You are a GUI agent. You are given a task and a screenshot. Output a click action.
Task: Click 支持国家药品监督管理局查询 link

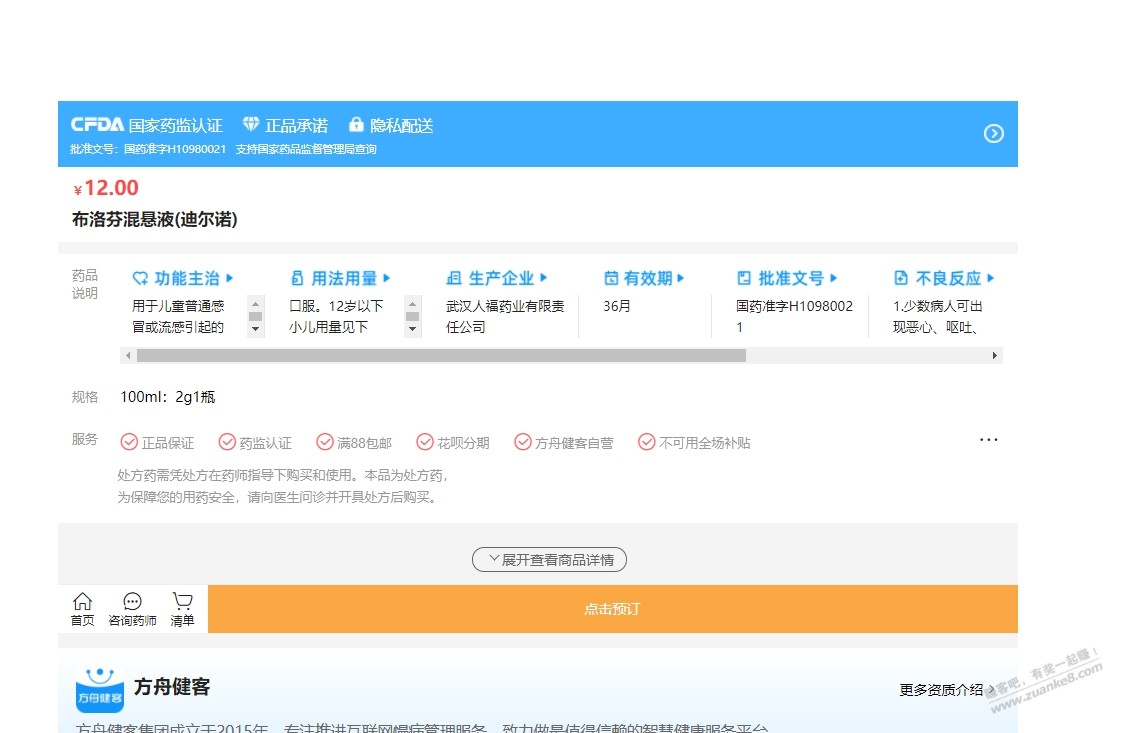click(x=306, y=149)
